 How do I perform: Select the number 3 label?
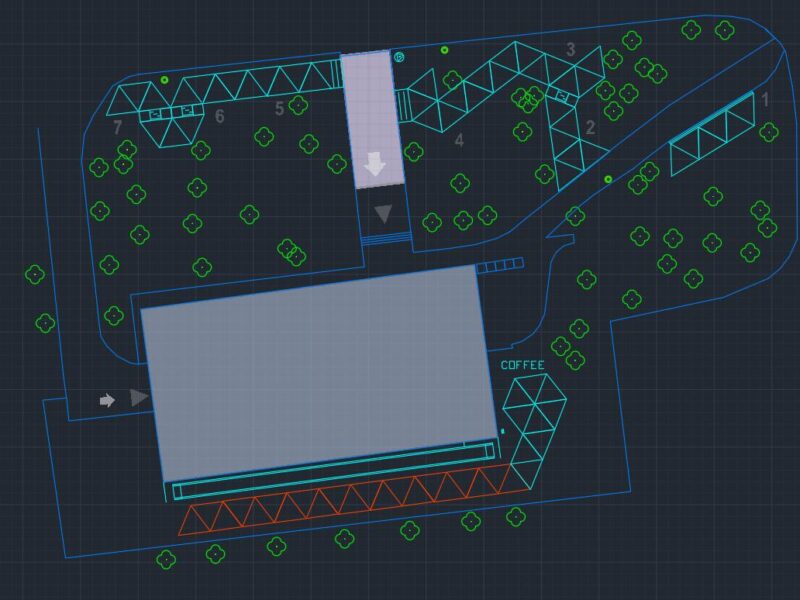pyautogui.click(x=571, y=49)
